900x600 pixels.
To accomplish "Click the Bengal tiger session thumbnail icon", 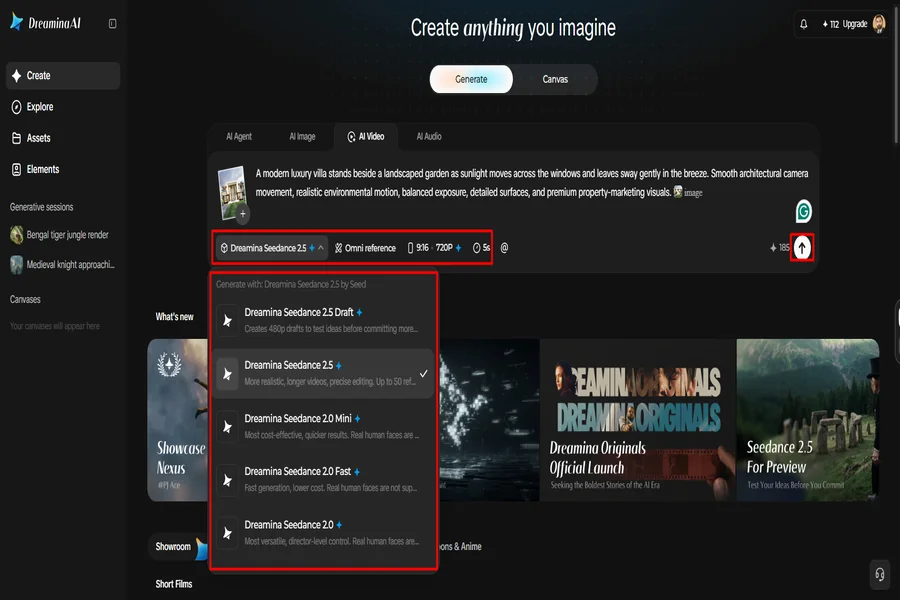I will pyautogui.click(x=17, y=235).
